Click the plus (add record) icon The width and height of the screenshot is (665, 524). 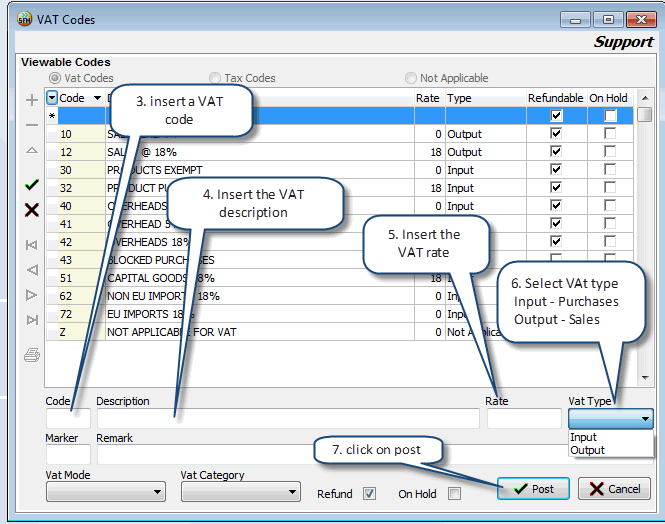tap(32, 99)
